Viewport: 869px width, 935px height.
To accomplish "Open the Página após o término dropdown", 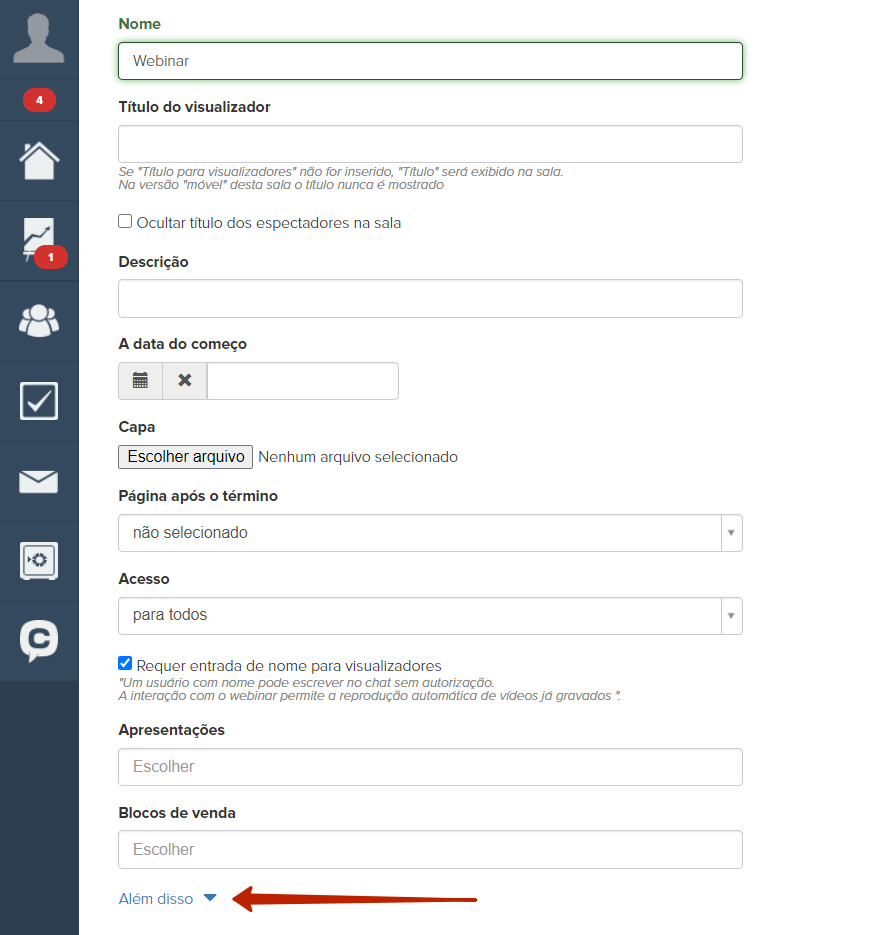I will click(430, 533).
